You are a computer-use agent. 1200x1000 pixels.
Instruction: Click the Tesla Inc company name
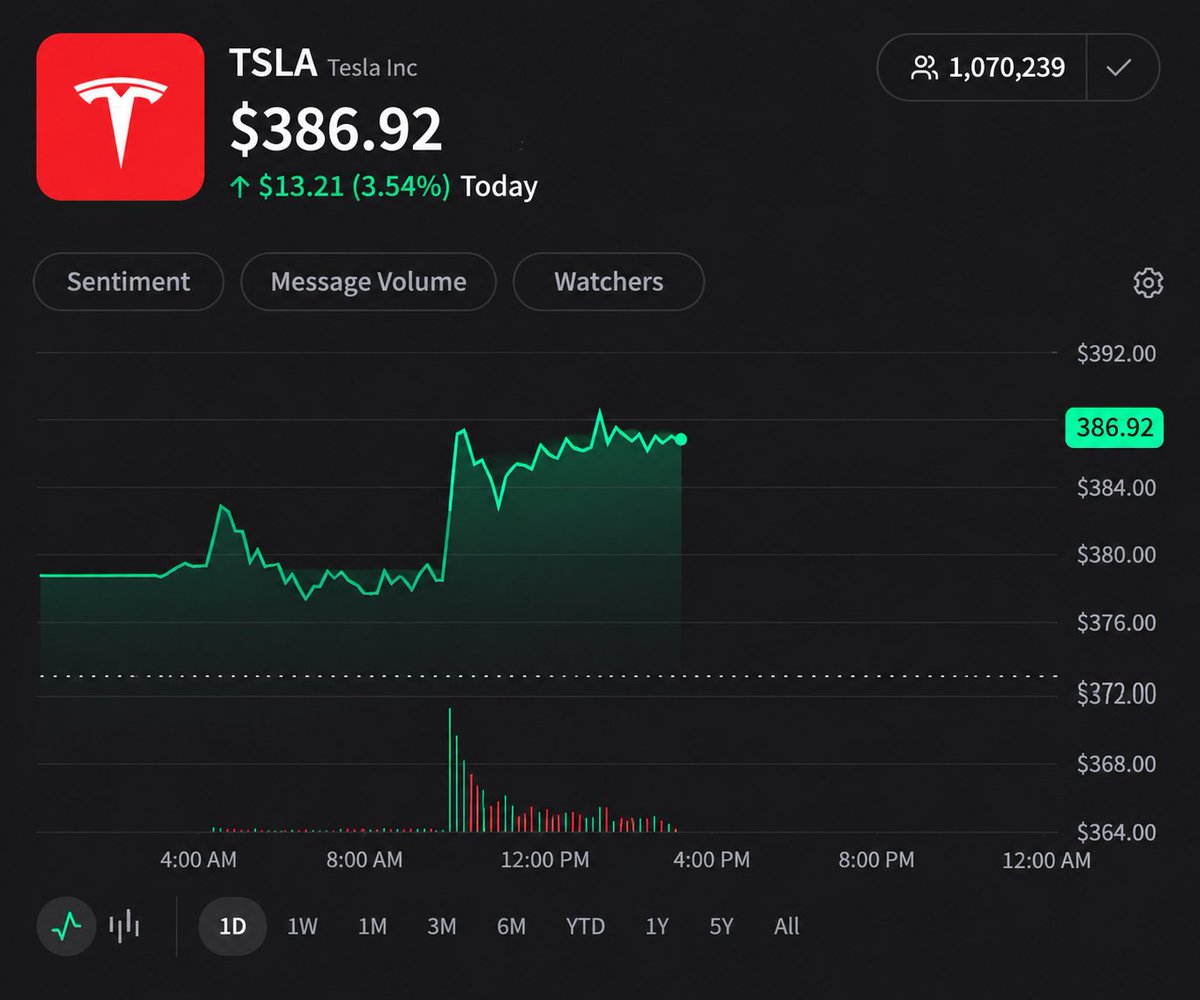[x=372, y=68]
